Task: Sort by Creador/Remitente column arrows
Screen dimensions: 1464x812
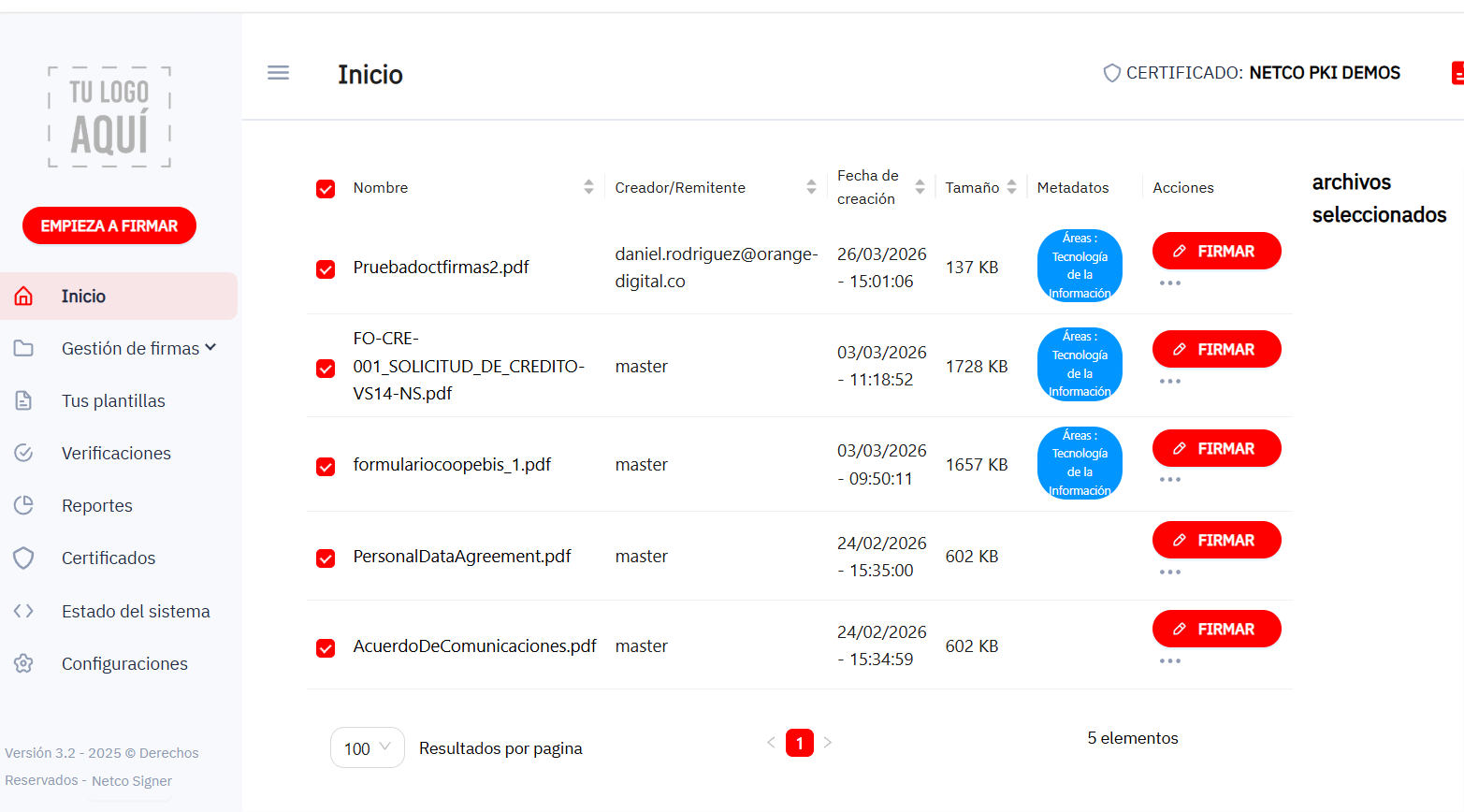Action: pyautogui.click(x=811, y=187)
